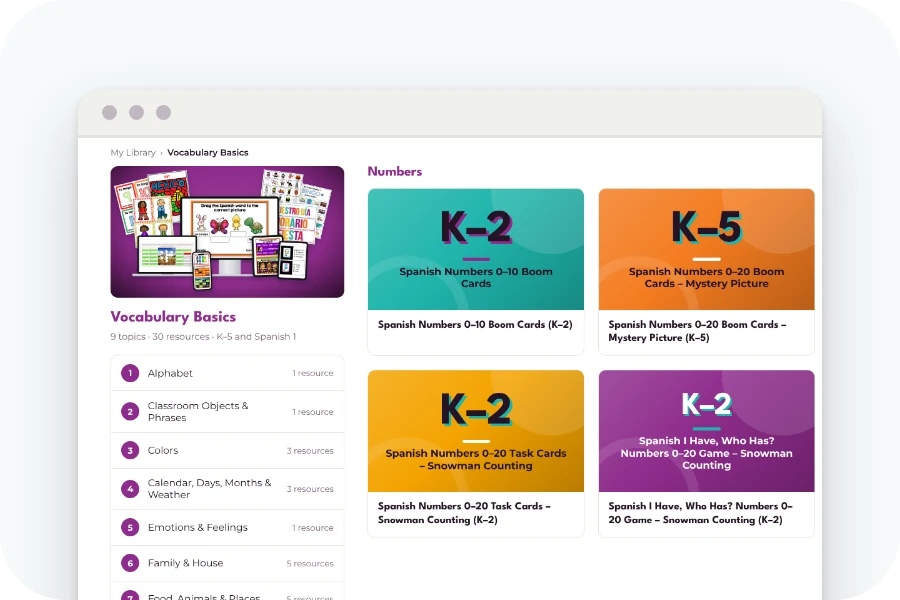Click '1 resource' count in Emotions & Feelings row

point(313,528)
